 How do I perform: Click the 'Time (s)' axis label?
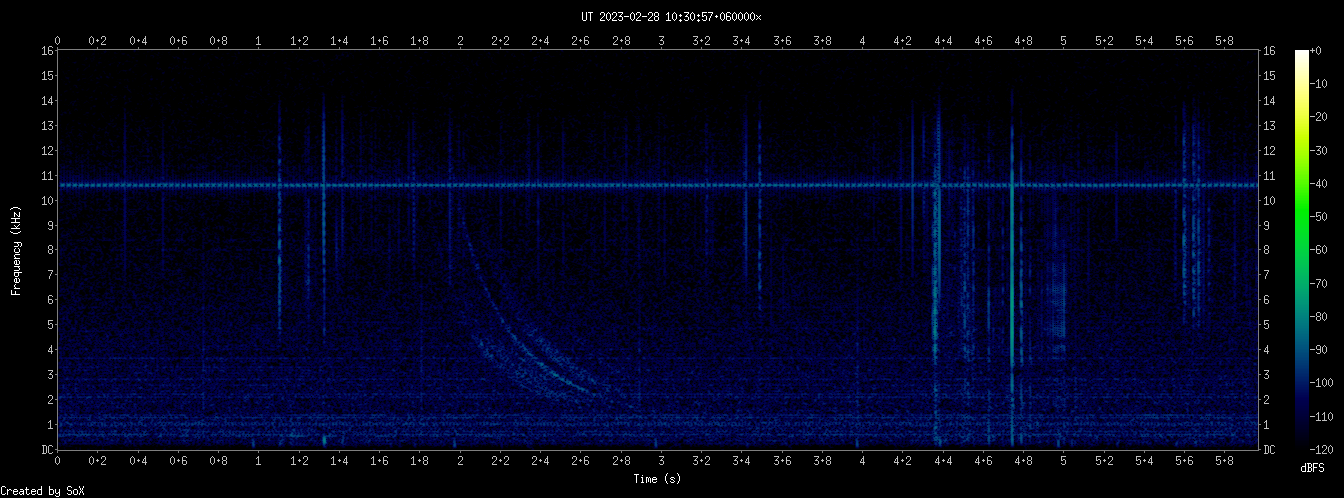(657, 479)
